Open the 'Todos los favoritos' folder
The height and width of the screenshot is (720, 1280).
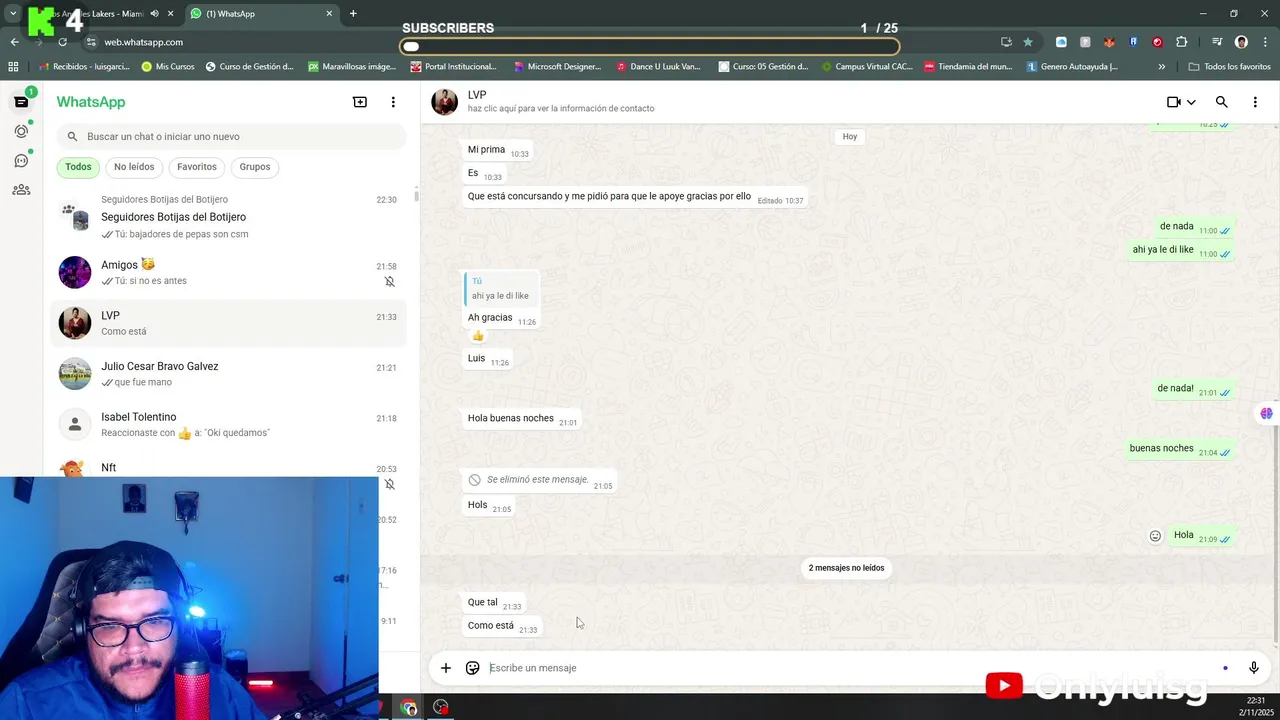pyautogui.click(x=1229, y=67)
